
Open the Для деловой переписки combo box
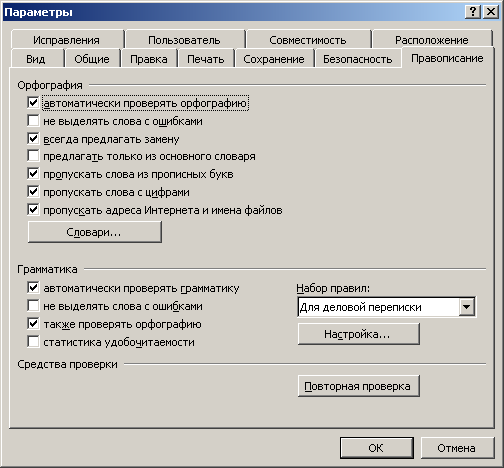click(387, 307)
